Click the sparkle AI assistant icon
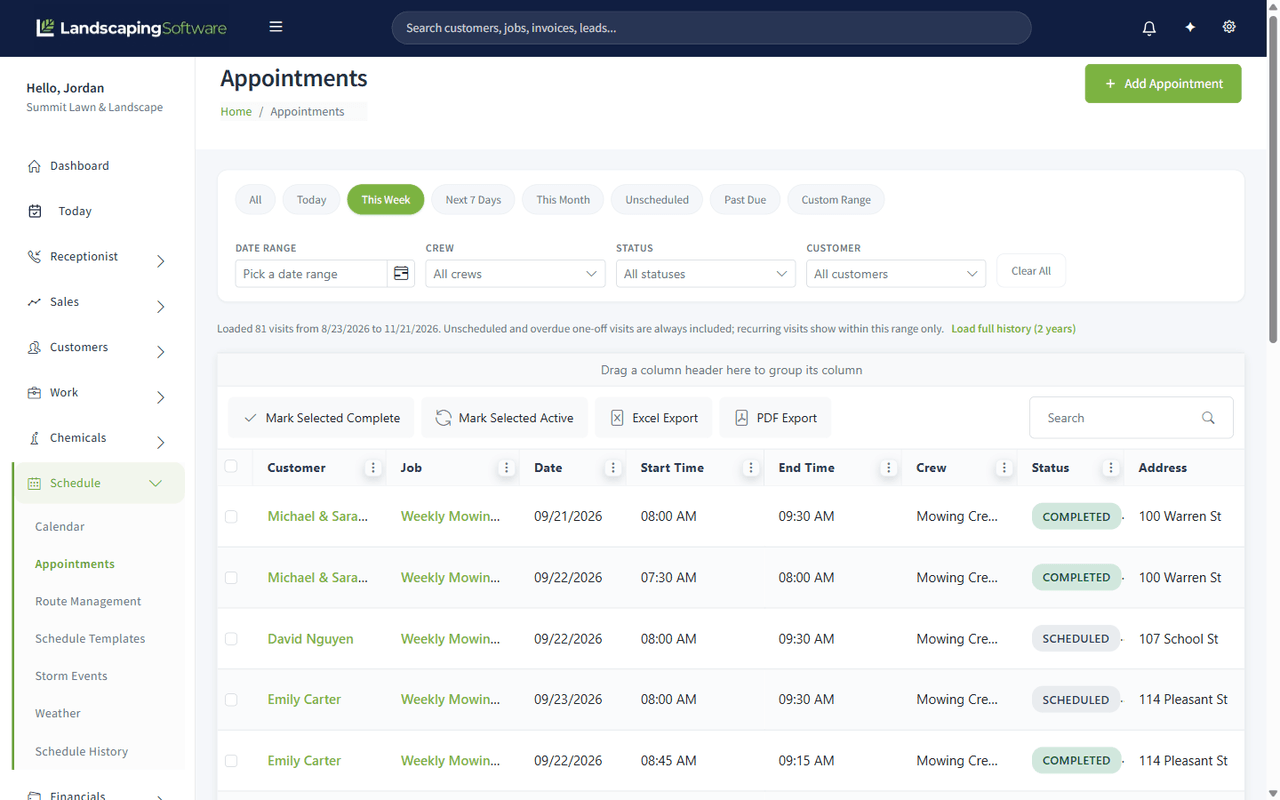 1190,28
